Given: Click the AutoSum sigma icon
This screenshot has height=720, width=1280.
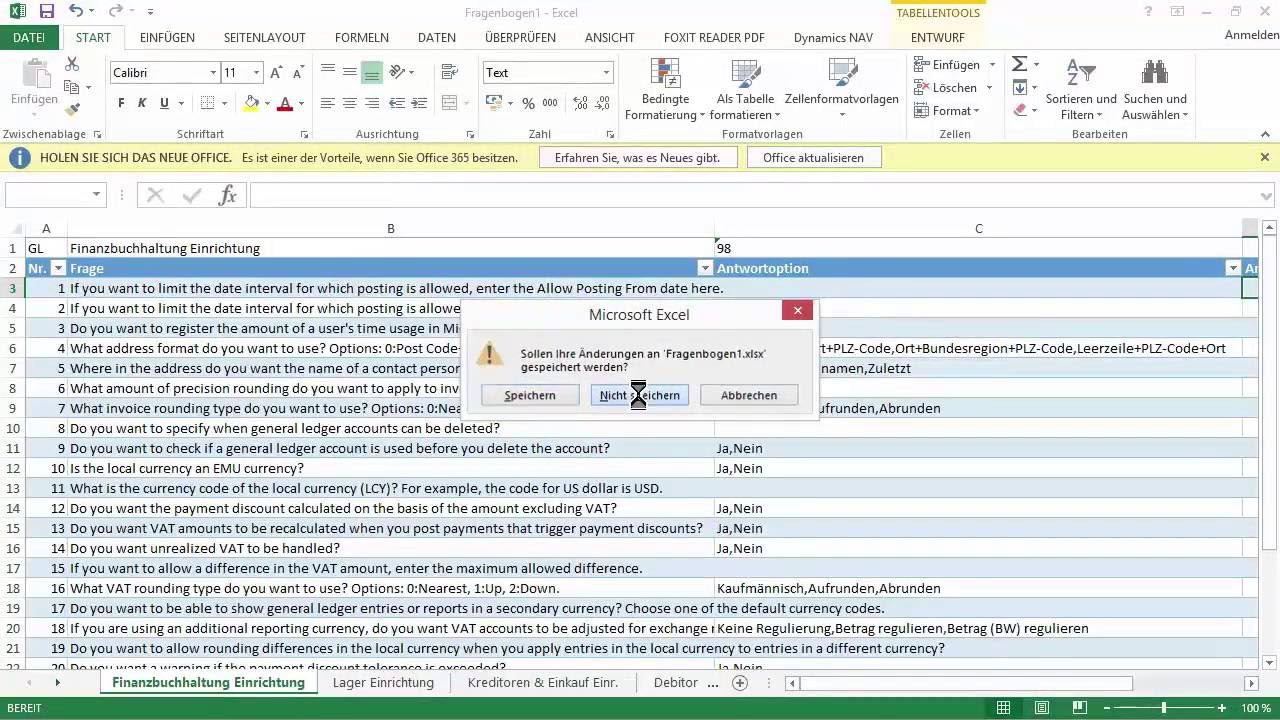Looking at the screenshot, I should point(1019,64).
